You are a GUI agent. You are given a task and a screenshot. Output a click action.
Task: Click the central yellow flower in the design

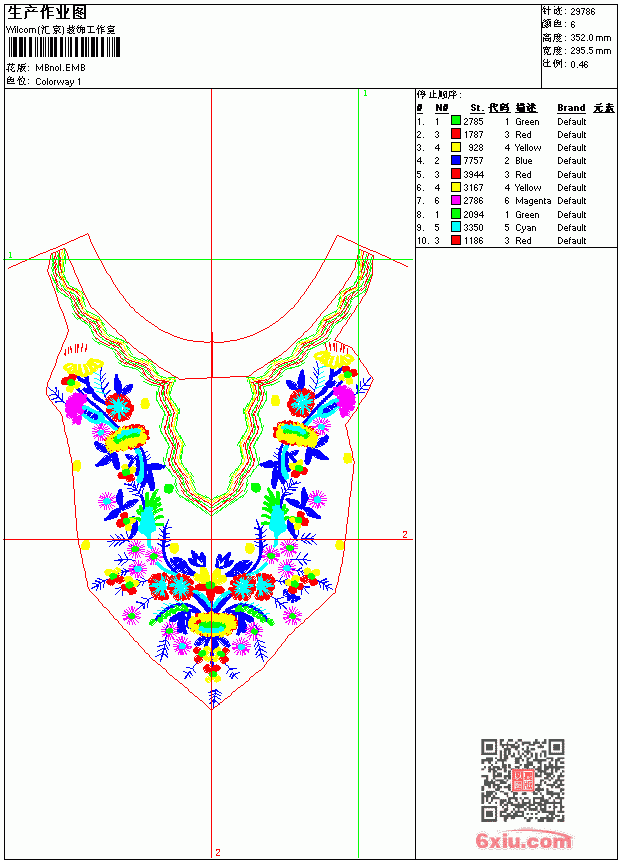pos(212,624)
